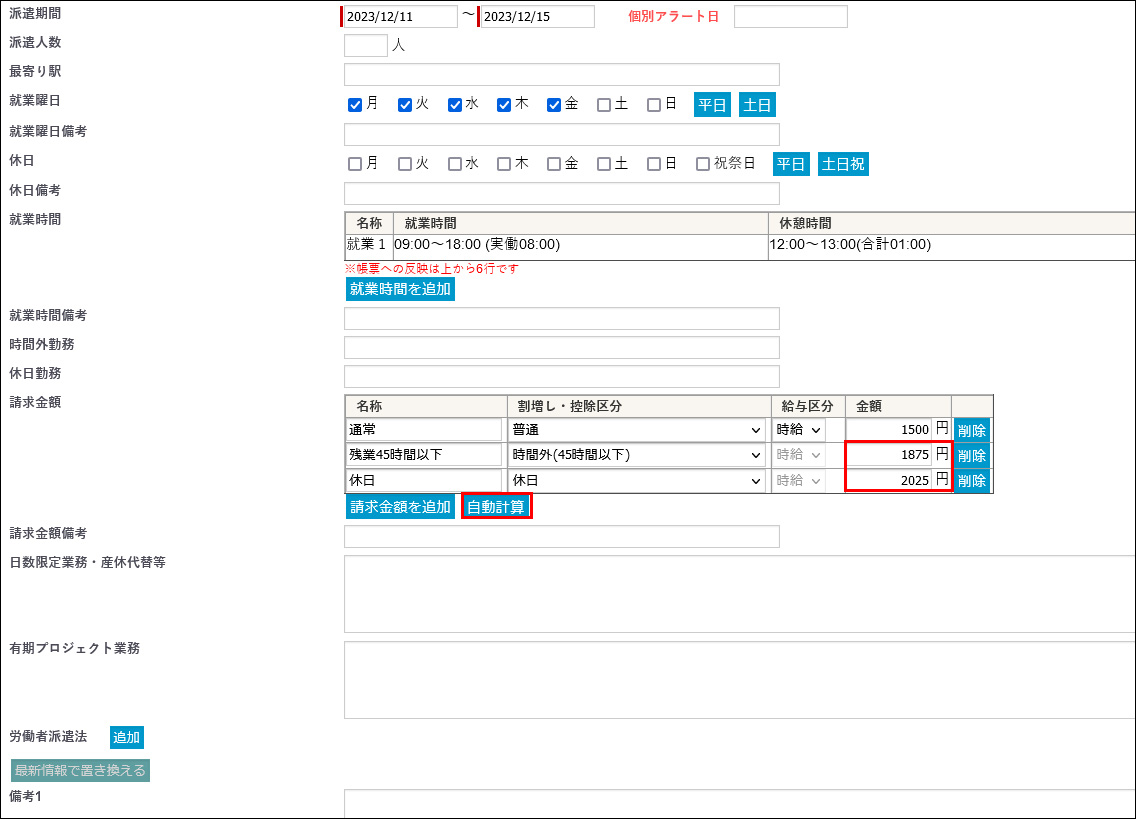Check 水 in the 休日 row

coord(455,164)
